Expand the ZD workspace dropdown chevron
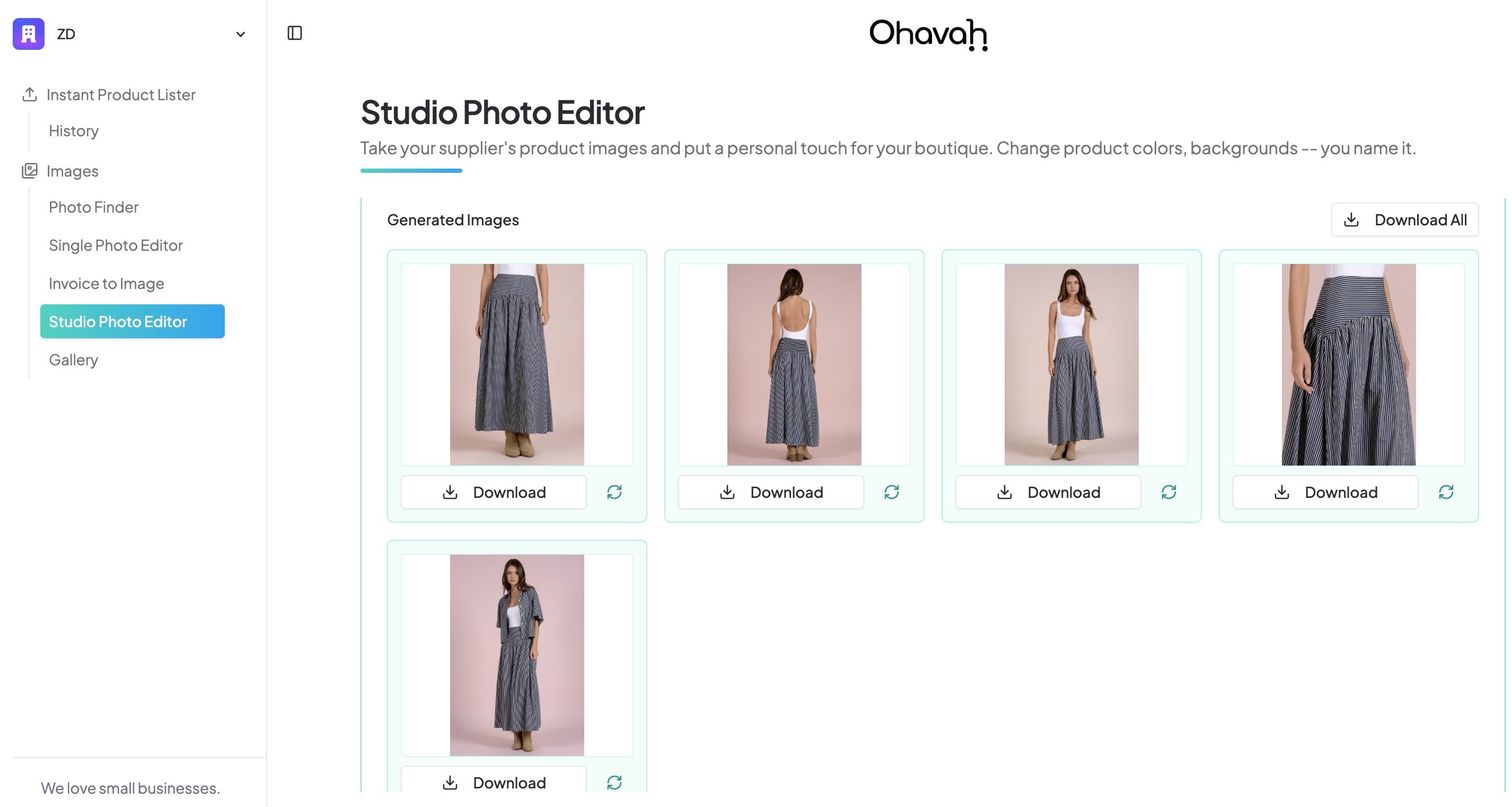This screenshot has height=807, width=1512. tap(240, 34)
